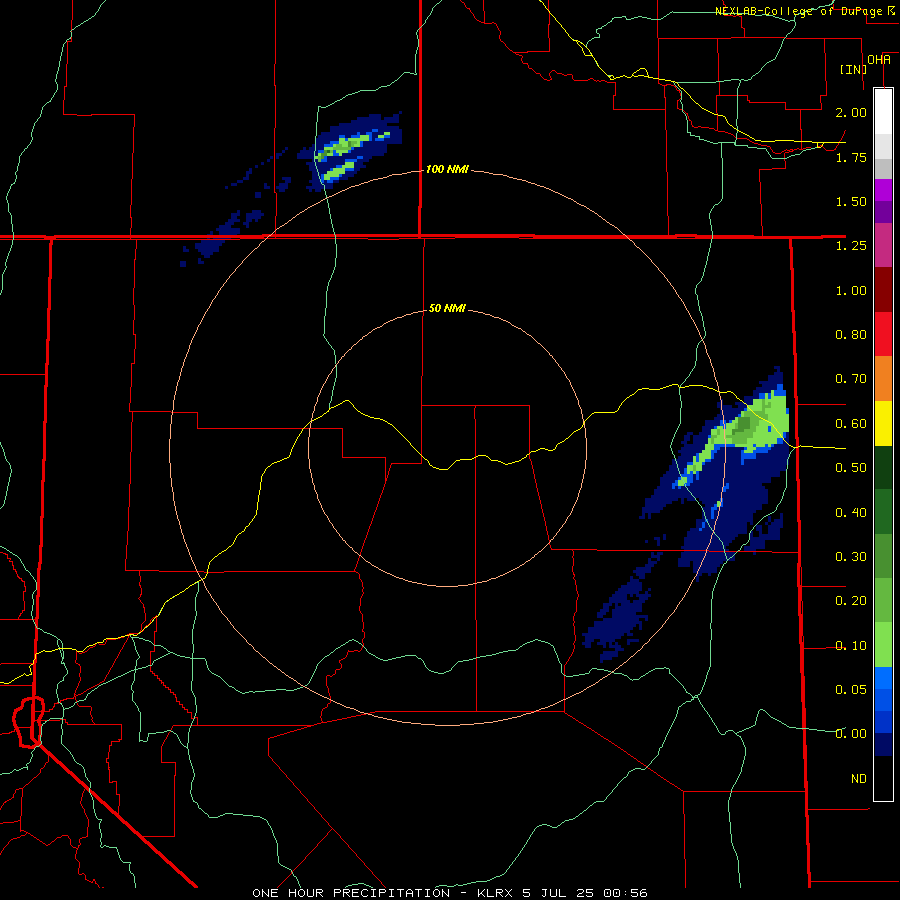Click the 50 NMI range ring label

(447, 308)
